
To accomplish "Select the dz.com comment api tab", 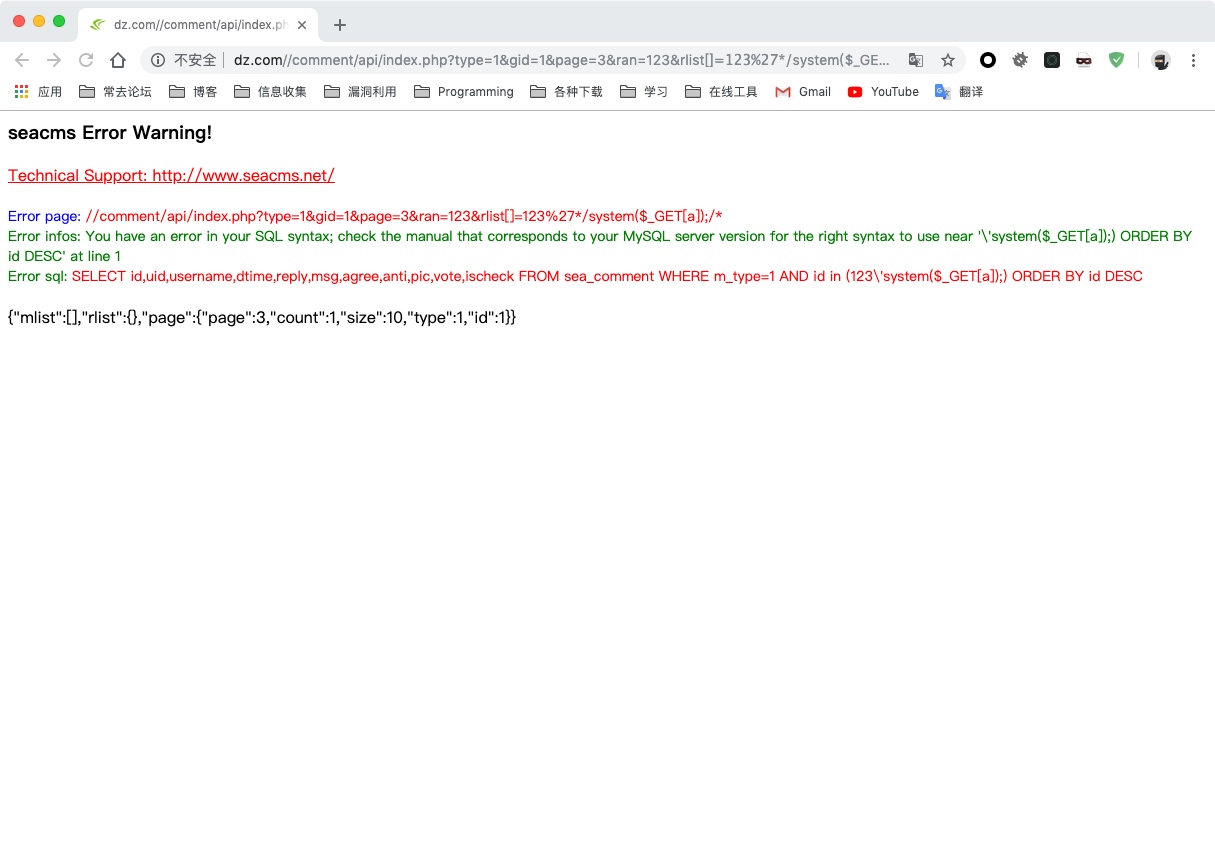I will 198,25.
